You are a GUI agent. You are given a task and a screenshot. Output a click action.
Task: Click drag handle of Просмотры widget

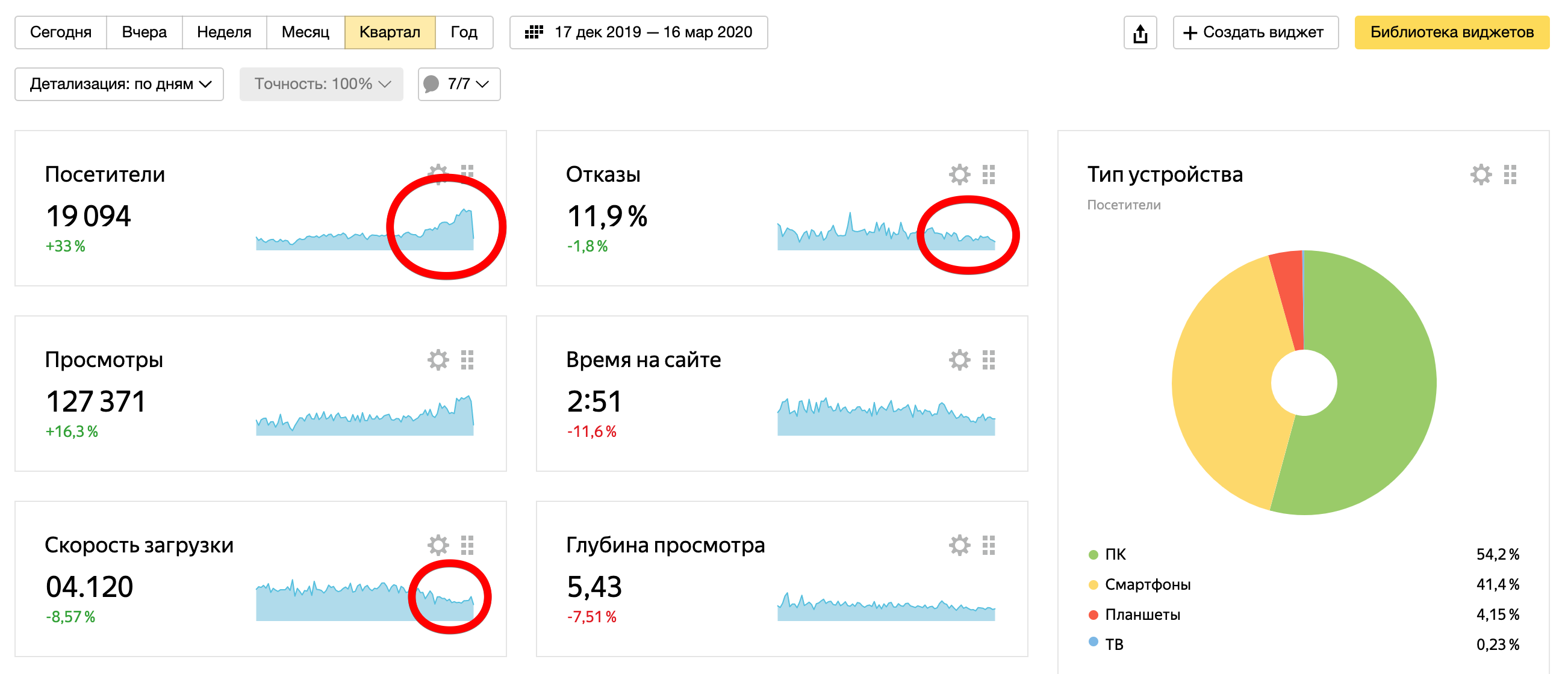pos(467,360)
